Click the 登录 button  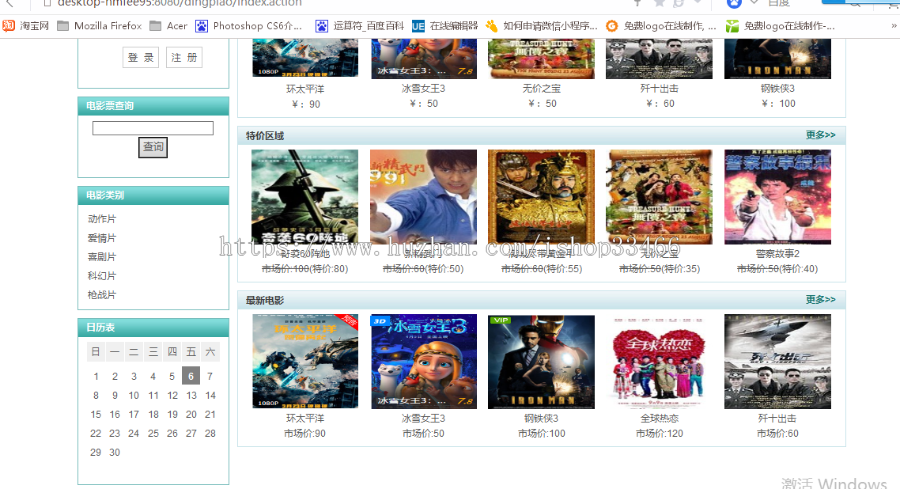(141, 57)
